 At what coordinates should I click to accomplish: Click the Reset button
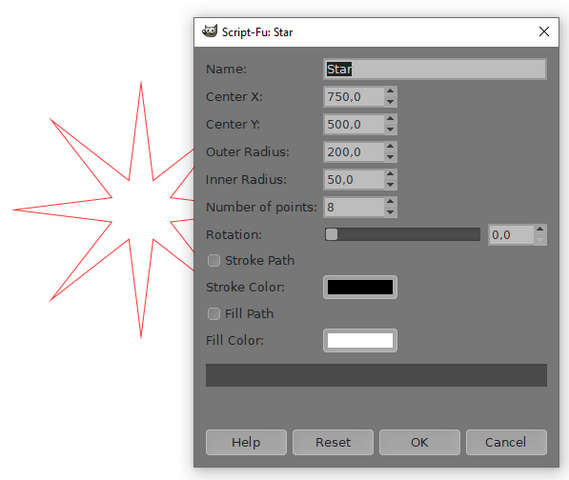point(333,442)
